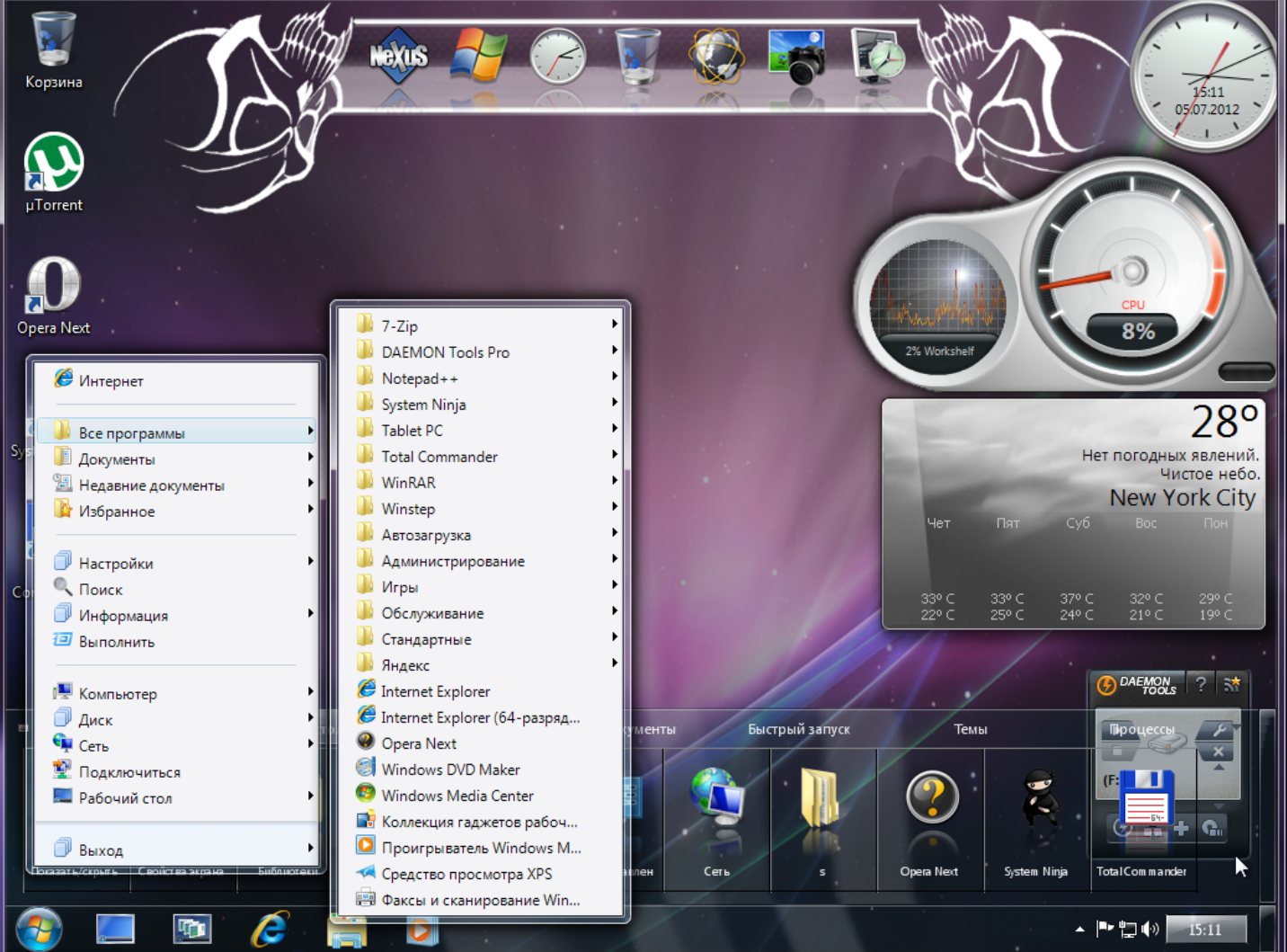The width and height of the screenshot is (1287, 952).
Task: Switch to the Быстрый запуск shelf tab
Action: 799,729
